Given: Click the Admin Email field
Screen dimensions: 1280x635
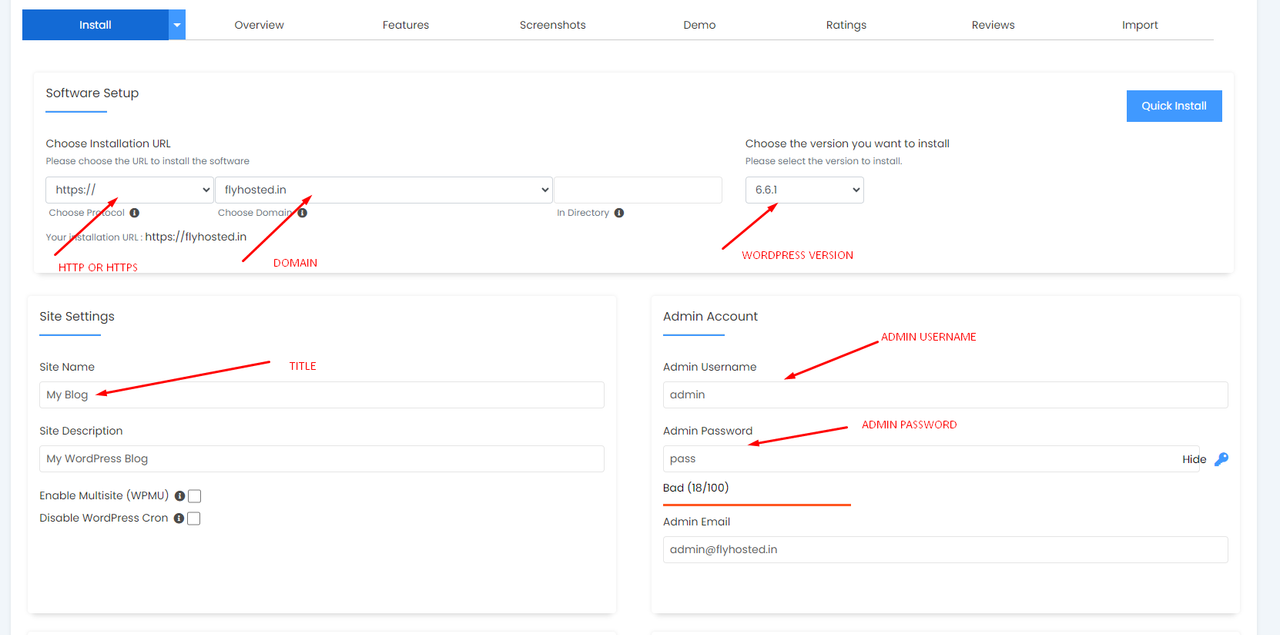Looking at the screenshot, I should (x=945, y=550).
